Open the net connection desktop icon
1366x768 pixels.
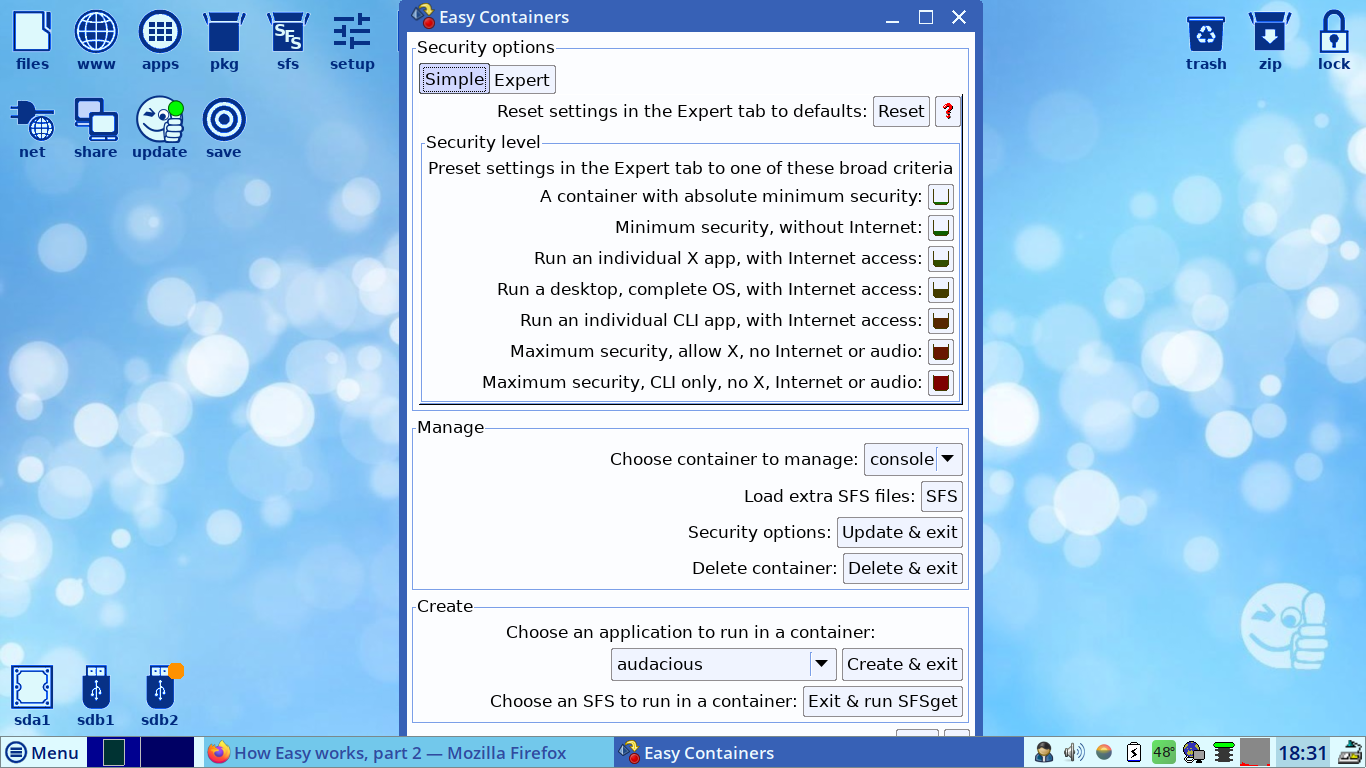pos(32,128)
